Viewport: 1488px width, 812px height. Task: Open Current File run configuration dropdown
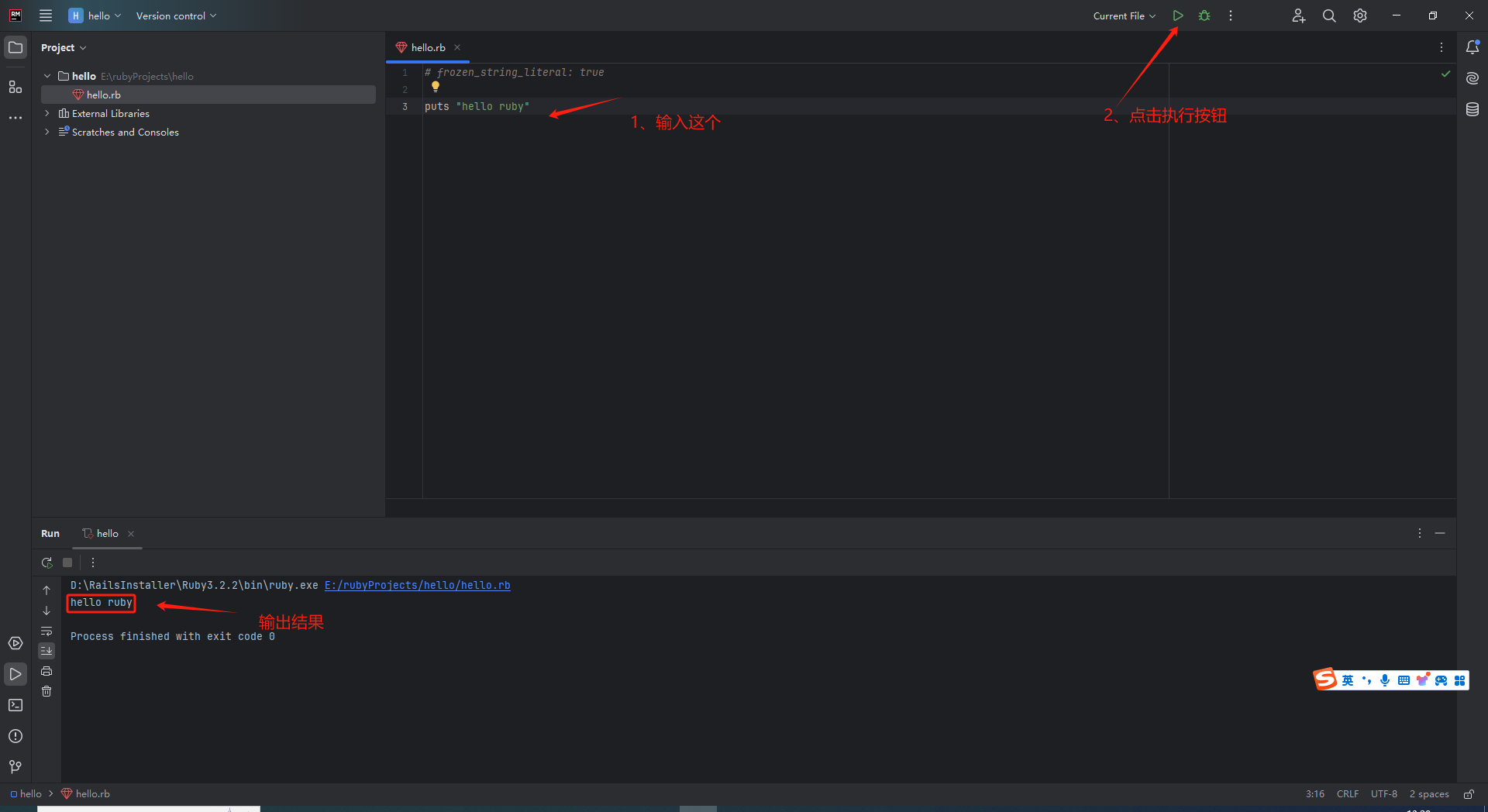point(1124,15)
